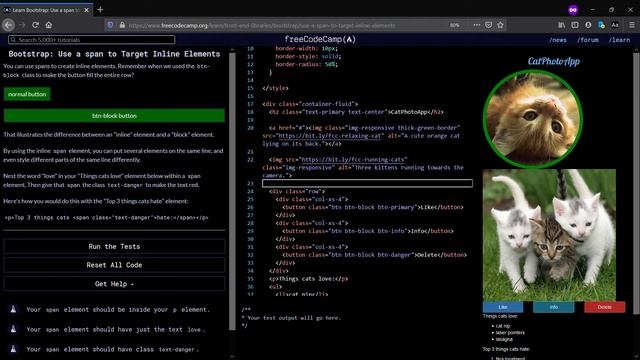Bookmark this page with the star icon
Image resolution: width=640 pixels, height=360 pixels.
click(x=500, y=25)
